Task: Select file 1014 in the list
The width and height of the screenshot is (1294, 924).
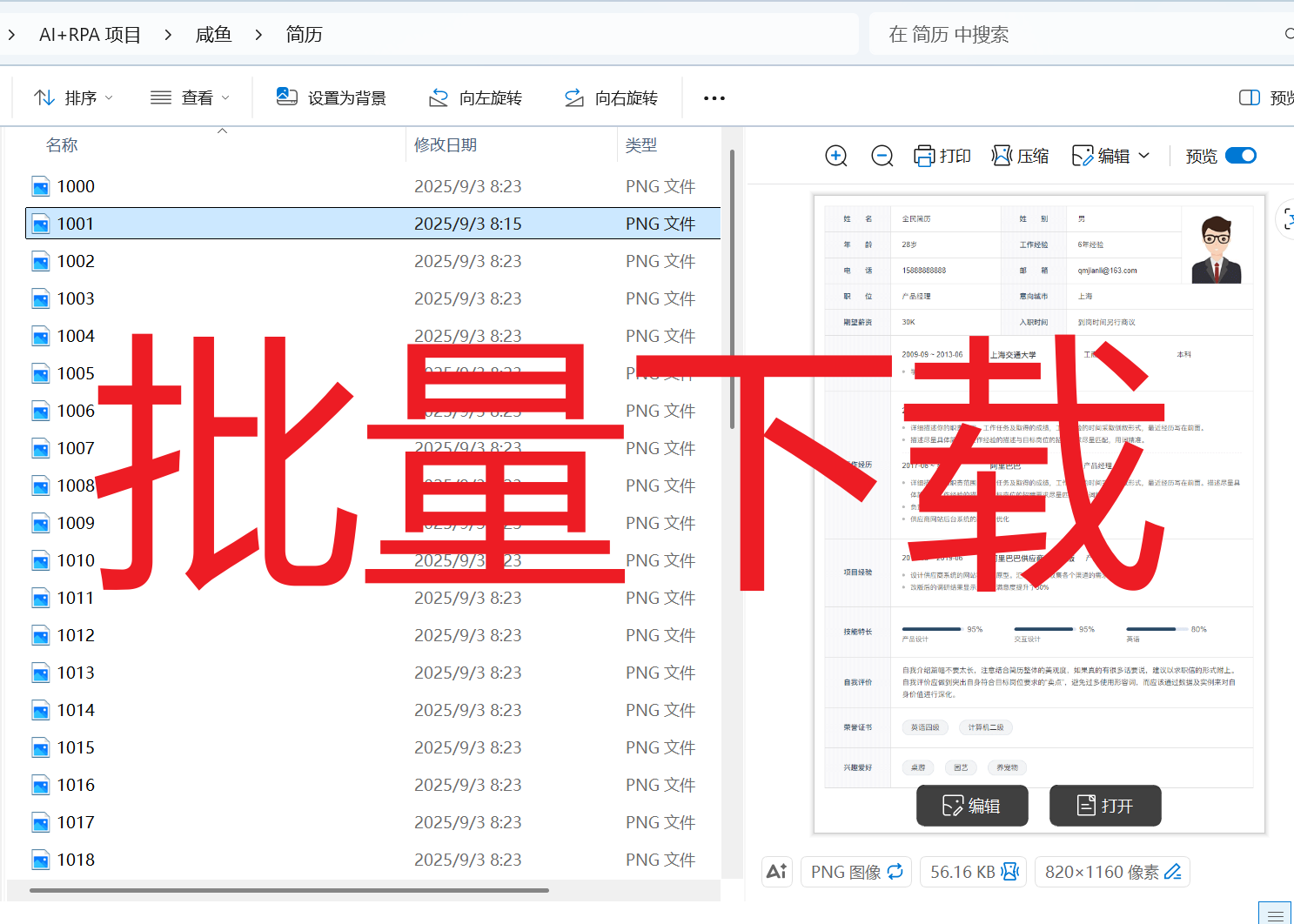Action: pyautogui.click(x=77, y=710)
